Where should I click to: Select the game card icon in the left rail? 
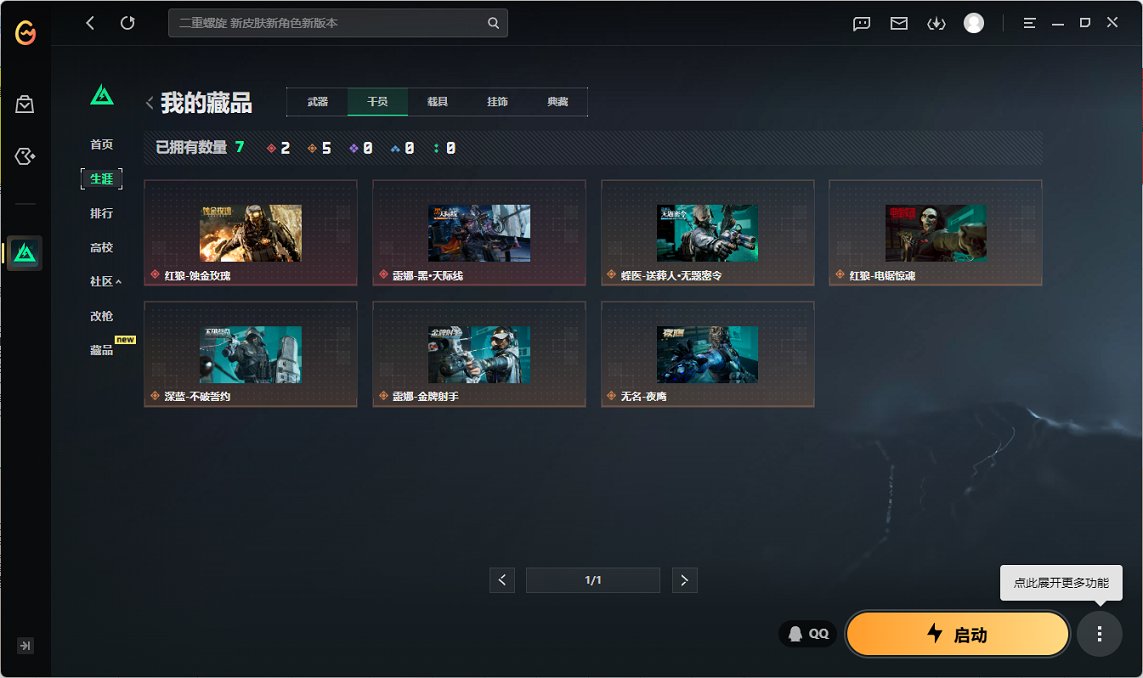24,156
